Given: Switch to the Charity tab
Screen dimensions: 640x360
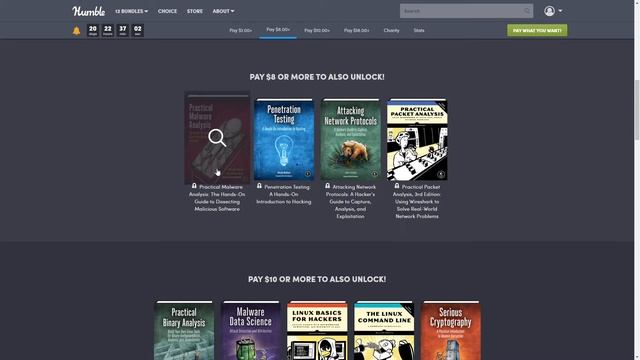Looking at the screenshot, I should 391,30.
